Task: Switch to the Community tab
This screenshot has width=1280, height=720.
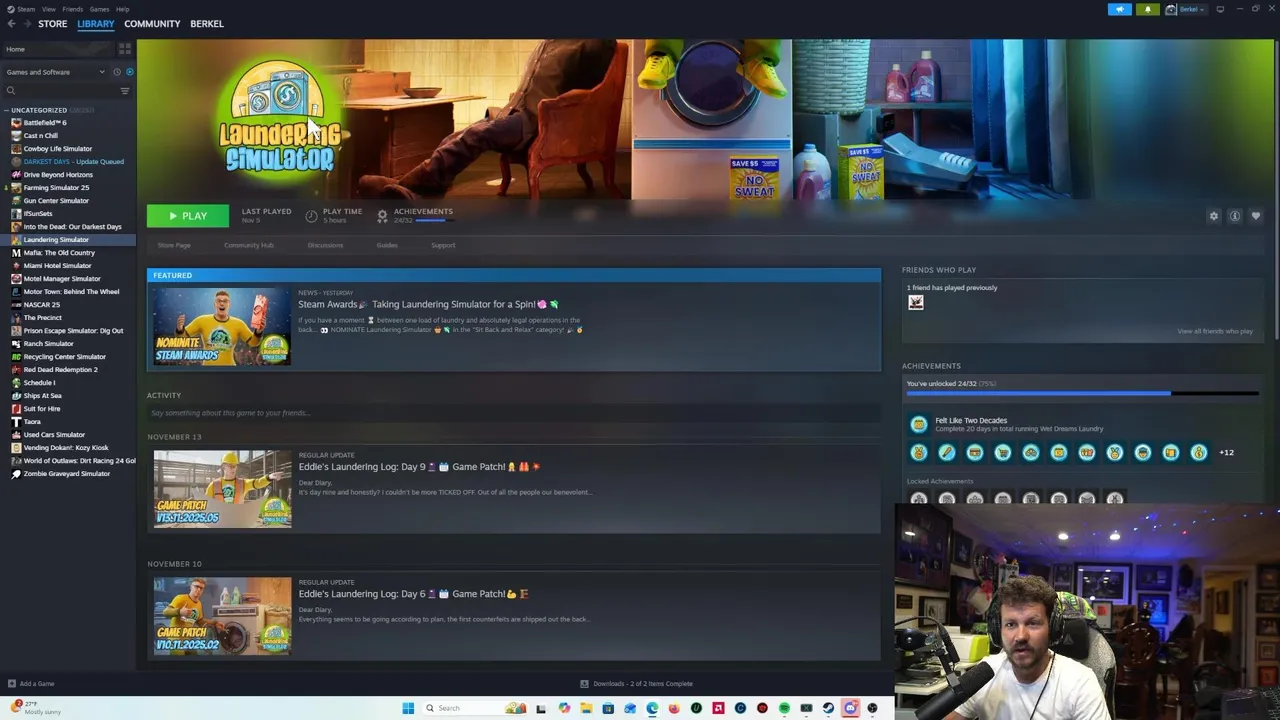Action: coord(152,24)
